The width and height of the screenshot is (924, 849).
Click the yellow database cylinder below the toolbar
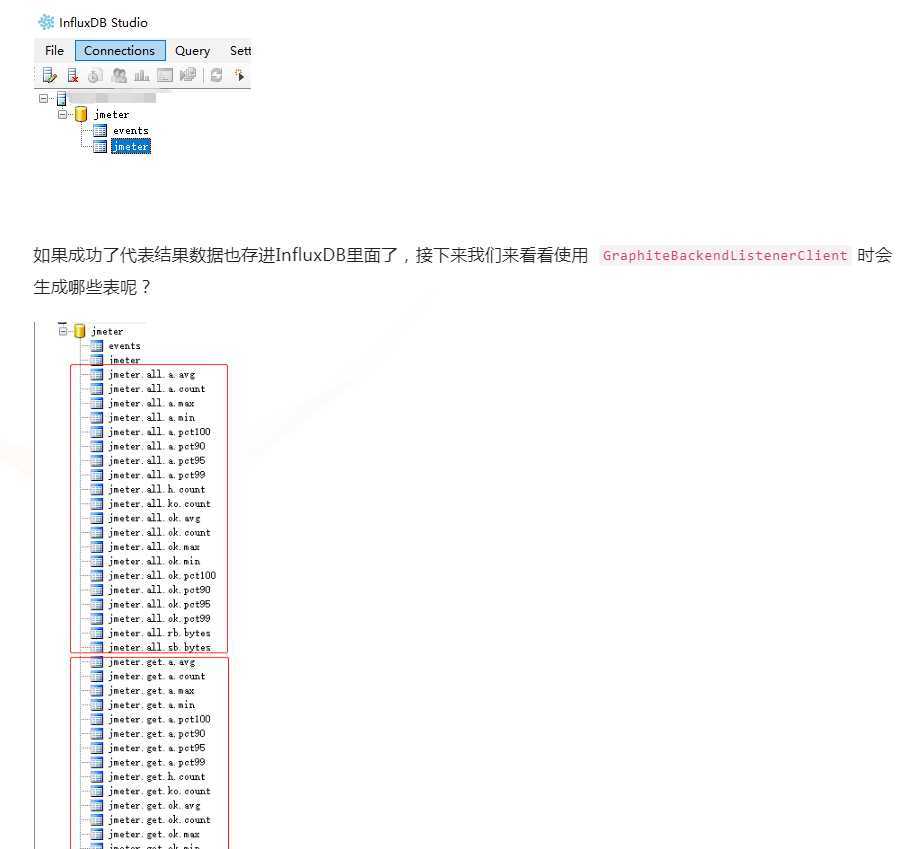click(81, 114)
